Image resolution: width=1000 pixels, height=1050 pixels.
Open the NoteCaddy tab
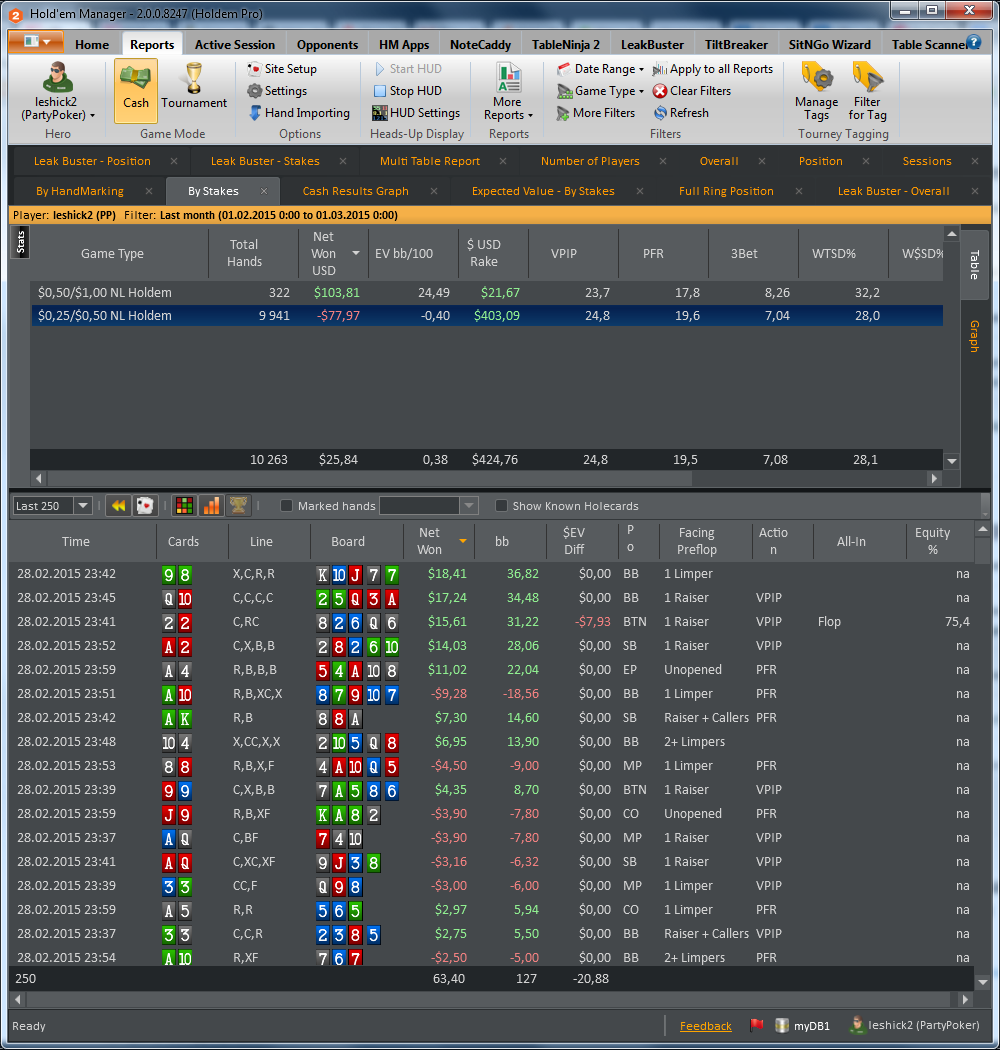click(480, 44)
